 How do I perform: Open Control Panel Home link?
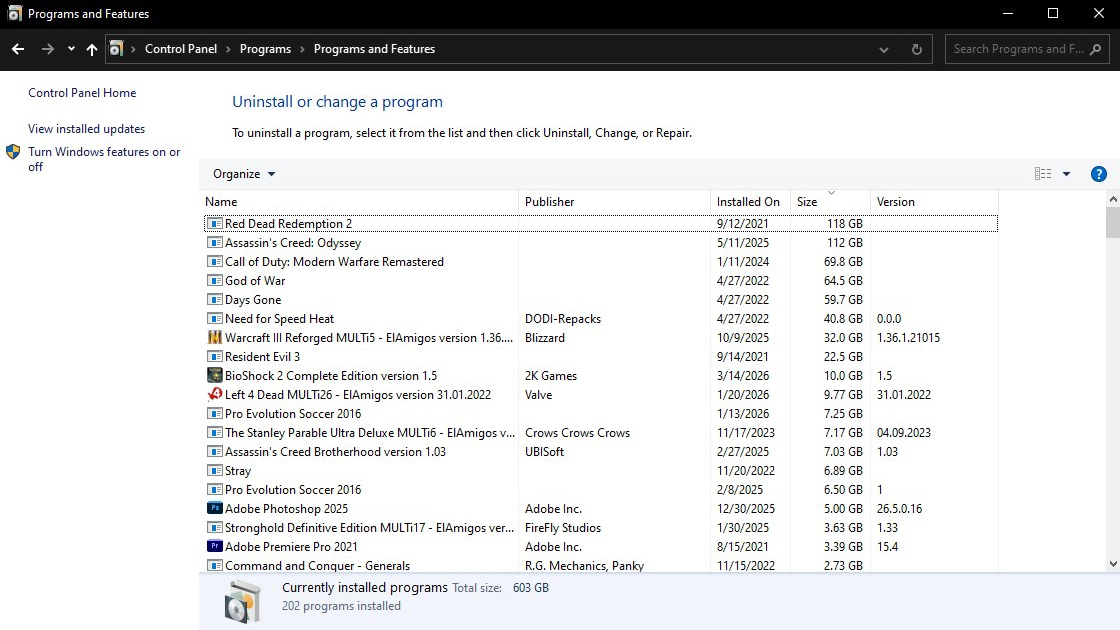tap(82, 93)
